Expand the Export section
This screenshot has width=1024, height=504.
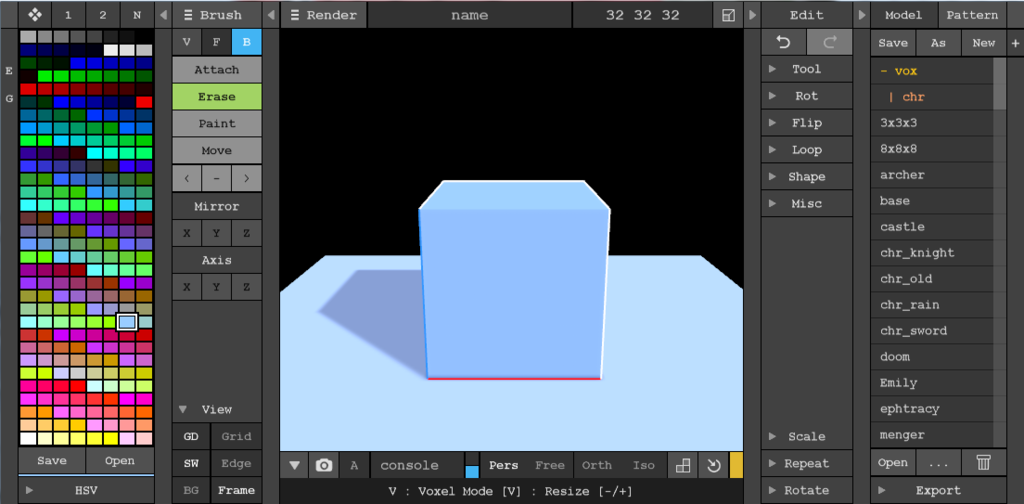click(938, 490)
